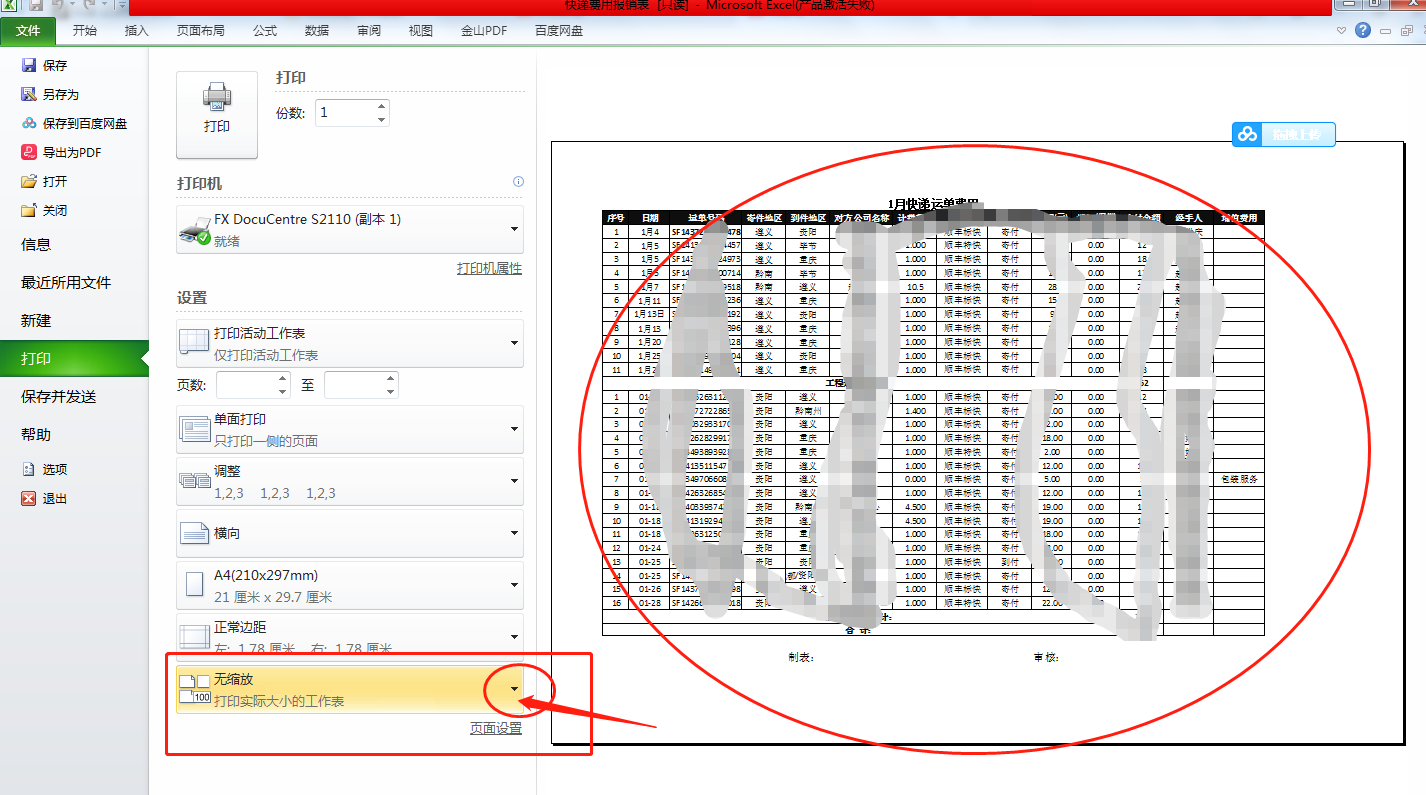Open the 正常边距 margins dropdown

point(350,636)
